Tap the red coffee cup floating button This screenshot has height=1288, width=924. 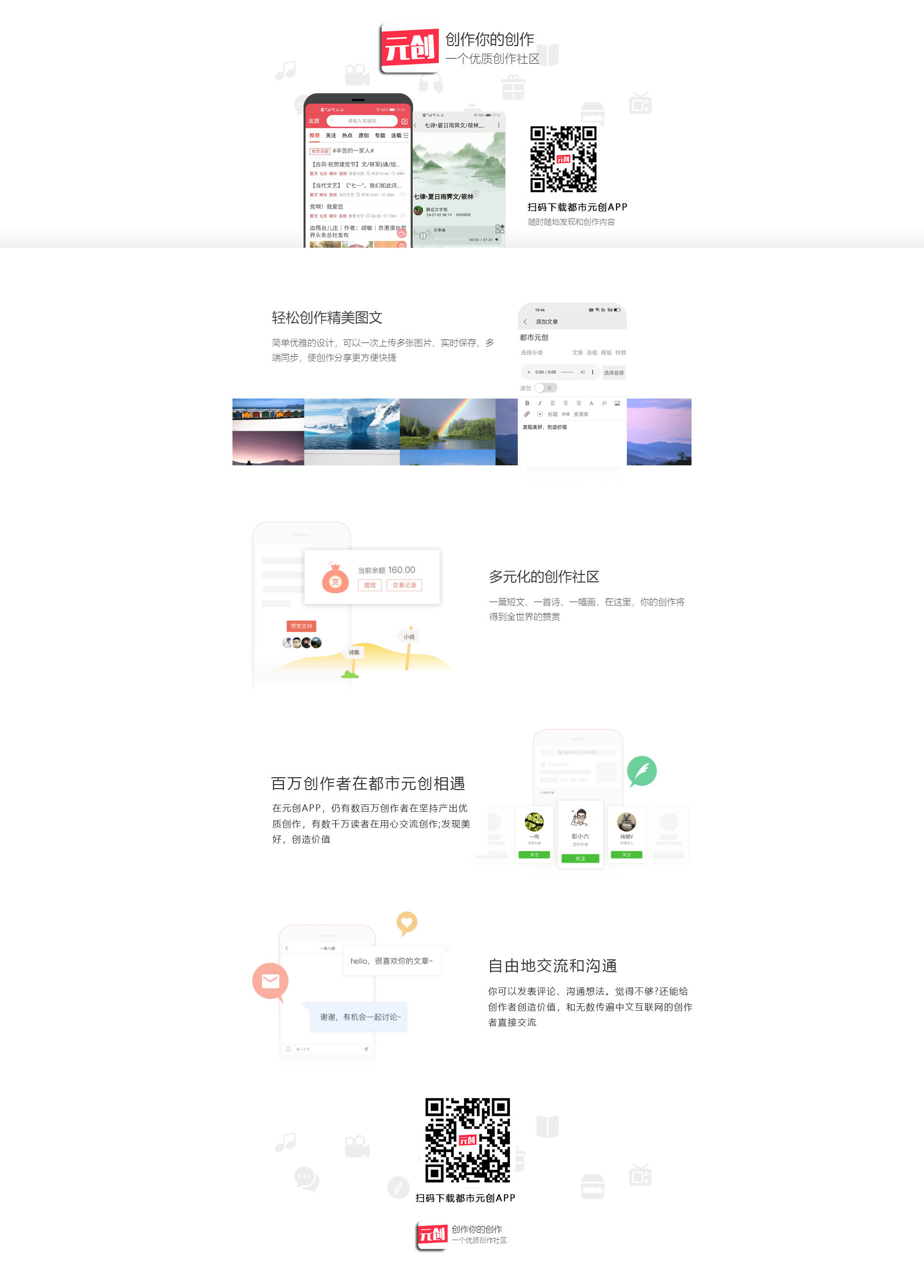point(402,233)
